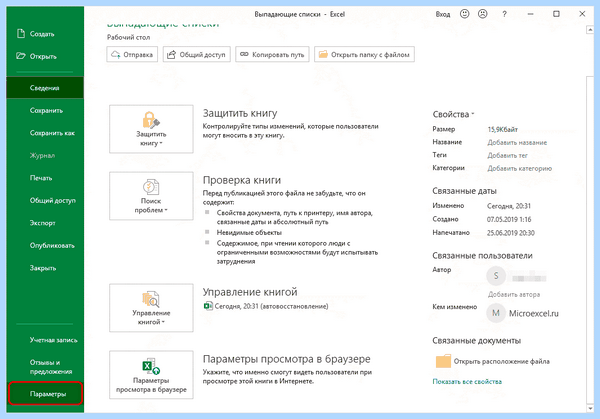This screenshot has height=419, width=600.
Task: Click the 15,9Кбайт size value
Action: coord(502,129)
